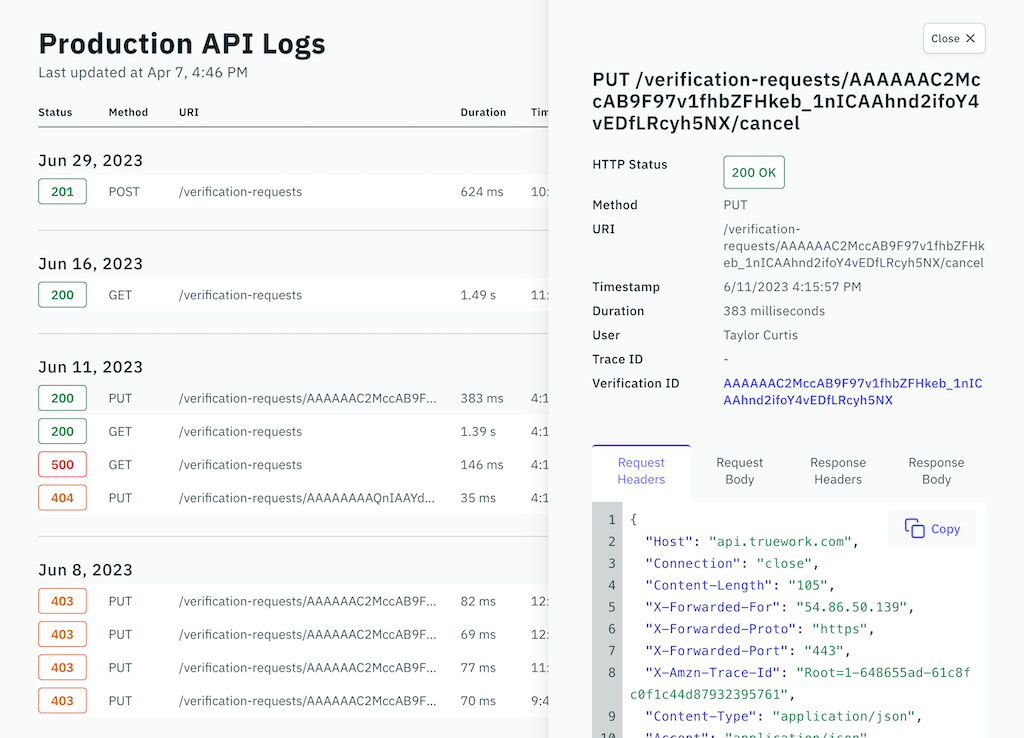Open the Request Body tab

click(x=739, y=470)
